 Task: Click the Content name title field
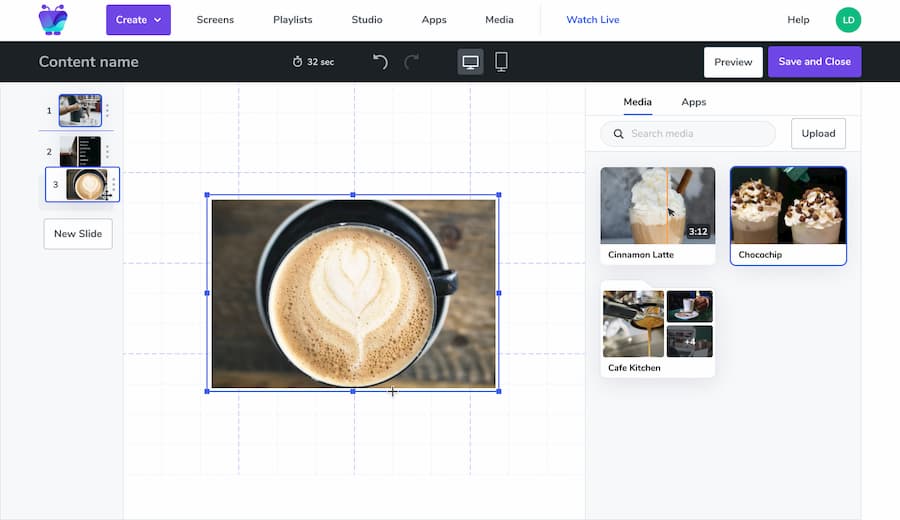[x=89, y=62]
